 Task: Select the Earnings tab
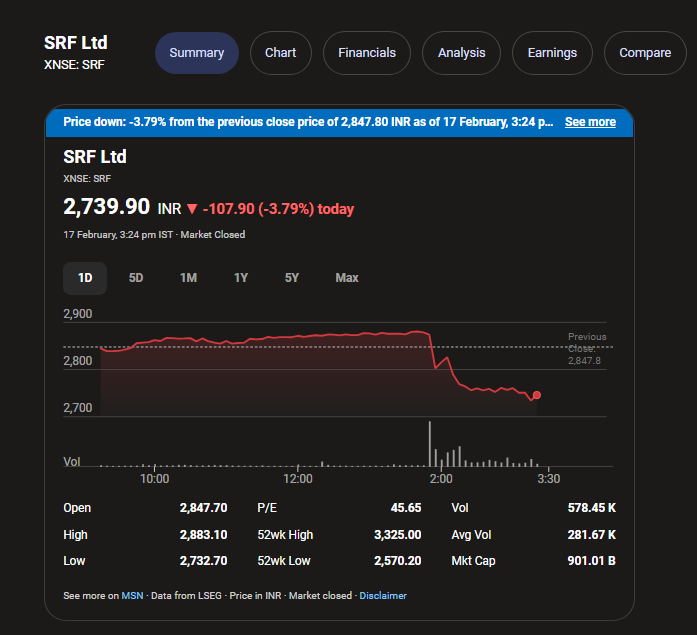(x=552, y=53)
